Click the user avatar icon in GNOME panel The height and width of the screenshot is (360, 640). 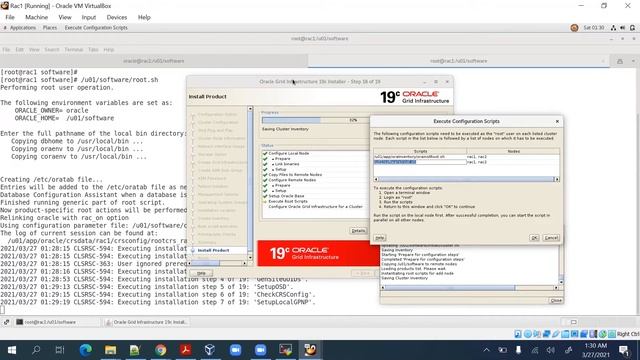point(574,28)
